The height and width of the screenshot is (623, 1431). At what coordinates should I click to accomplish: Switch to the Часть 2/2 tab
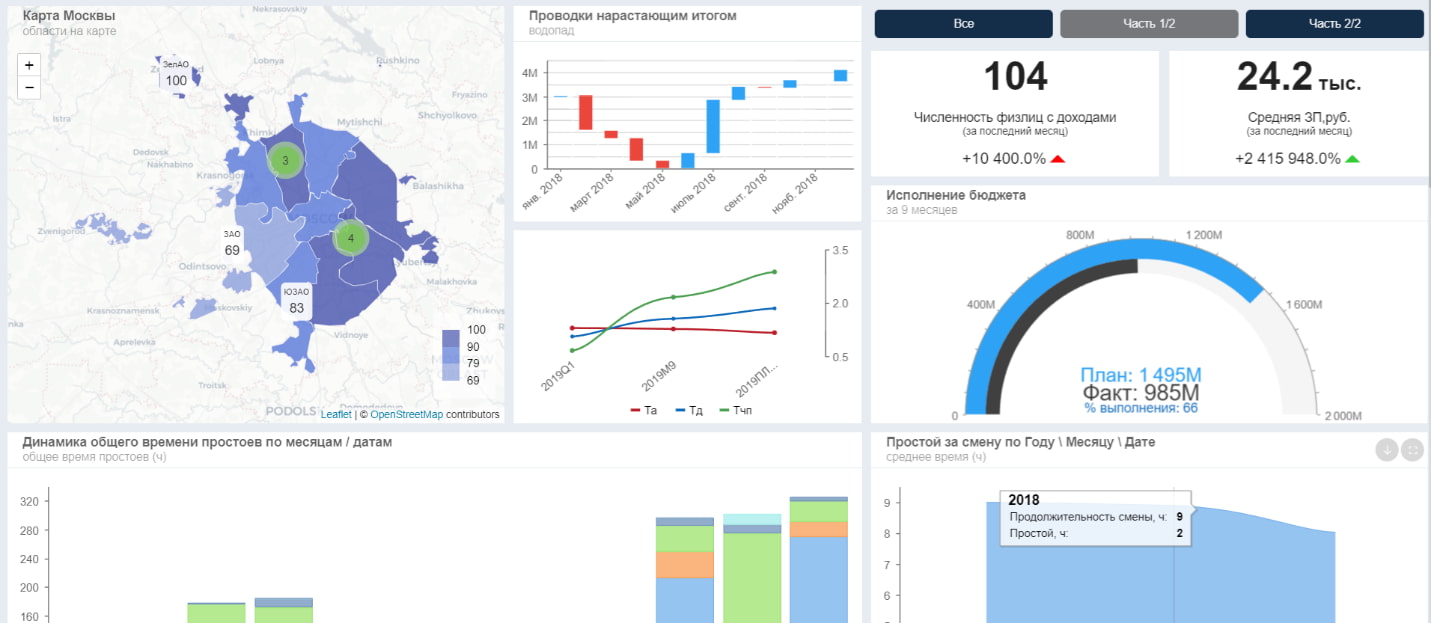pyautogui.click(x=1335, y=24)
